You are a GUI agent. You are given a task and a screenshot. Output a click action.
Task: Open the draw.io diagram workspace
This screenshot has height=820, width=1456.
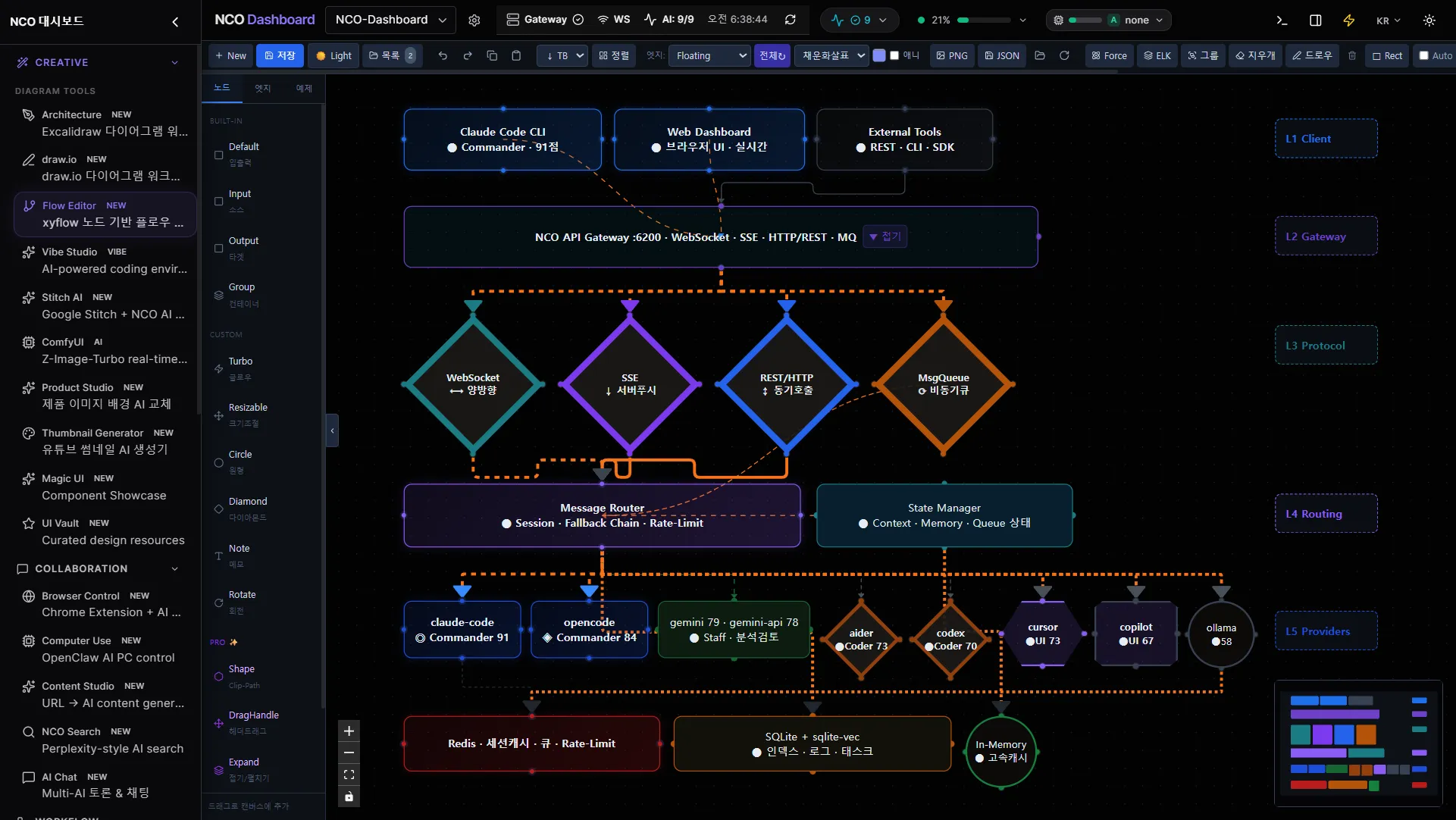tap(105, 167)
